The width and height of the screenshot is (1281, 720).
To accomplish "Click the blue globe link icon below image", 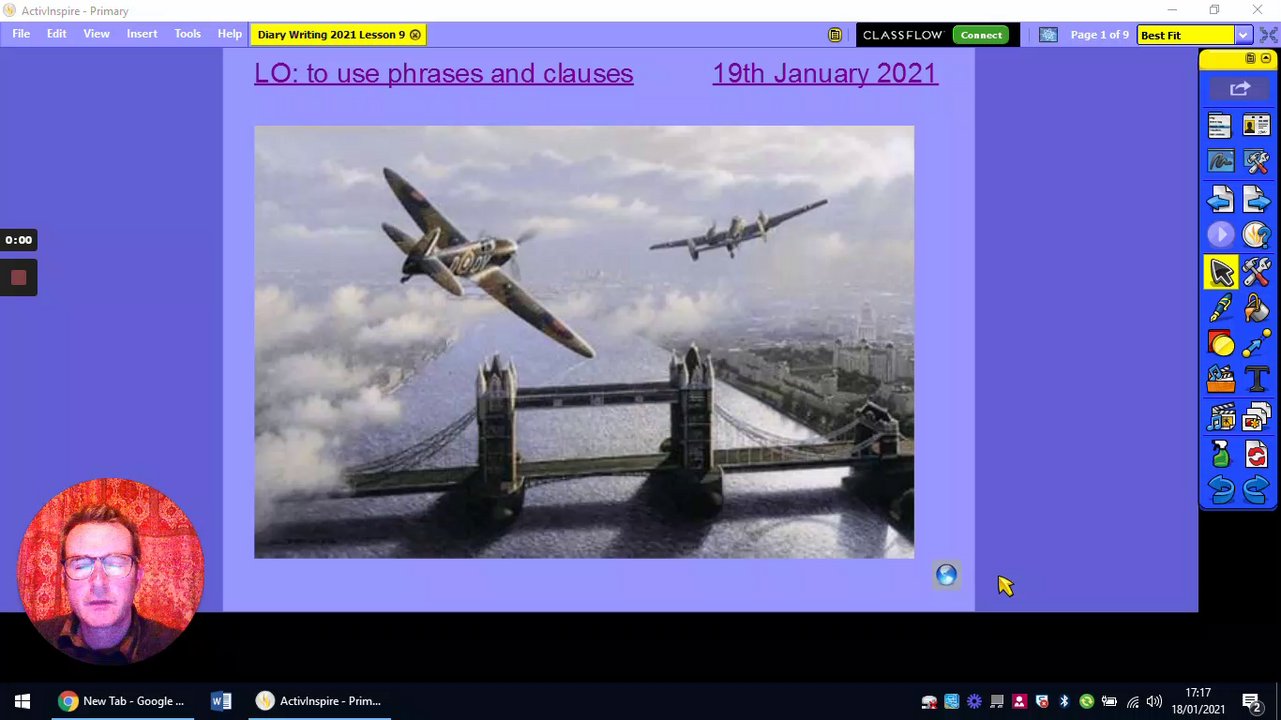I will pos(946,575).
